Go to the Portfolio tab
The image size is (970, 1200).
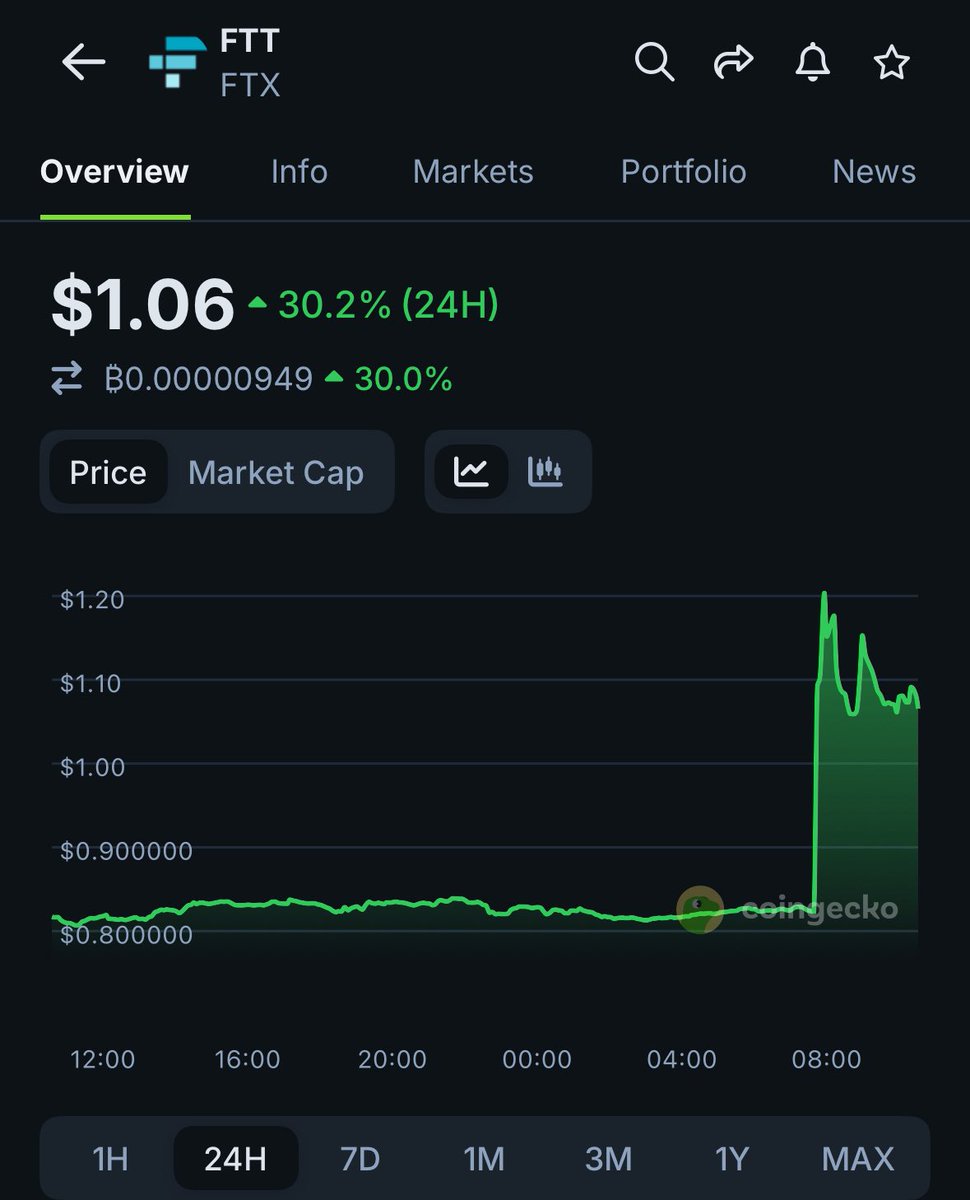tap(683, 172)
